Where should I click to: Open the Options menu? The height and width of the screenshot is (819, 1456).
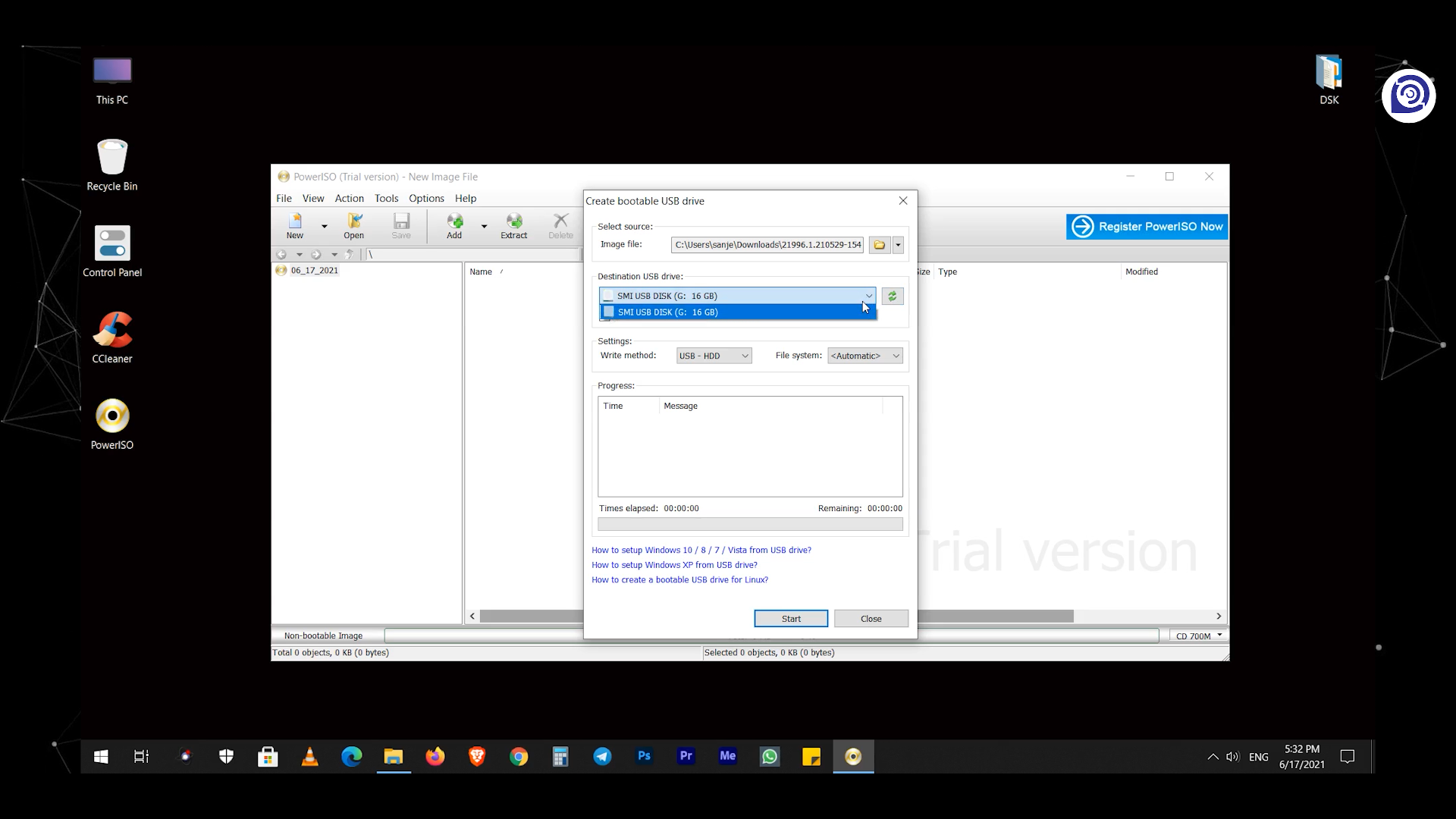coord(426,199)
